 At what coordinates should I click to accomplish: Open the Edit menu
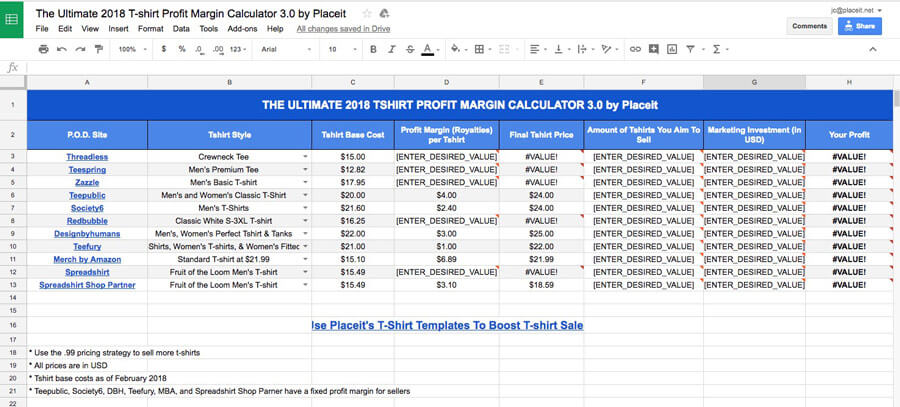[65, 29]
